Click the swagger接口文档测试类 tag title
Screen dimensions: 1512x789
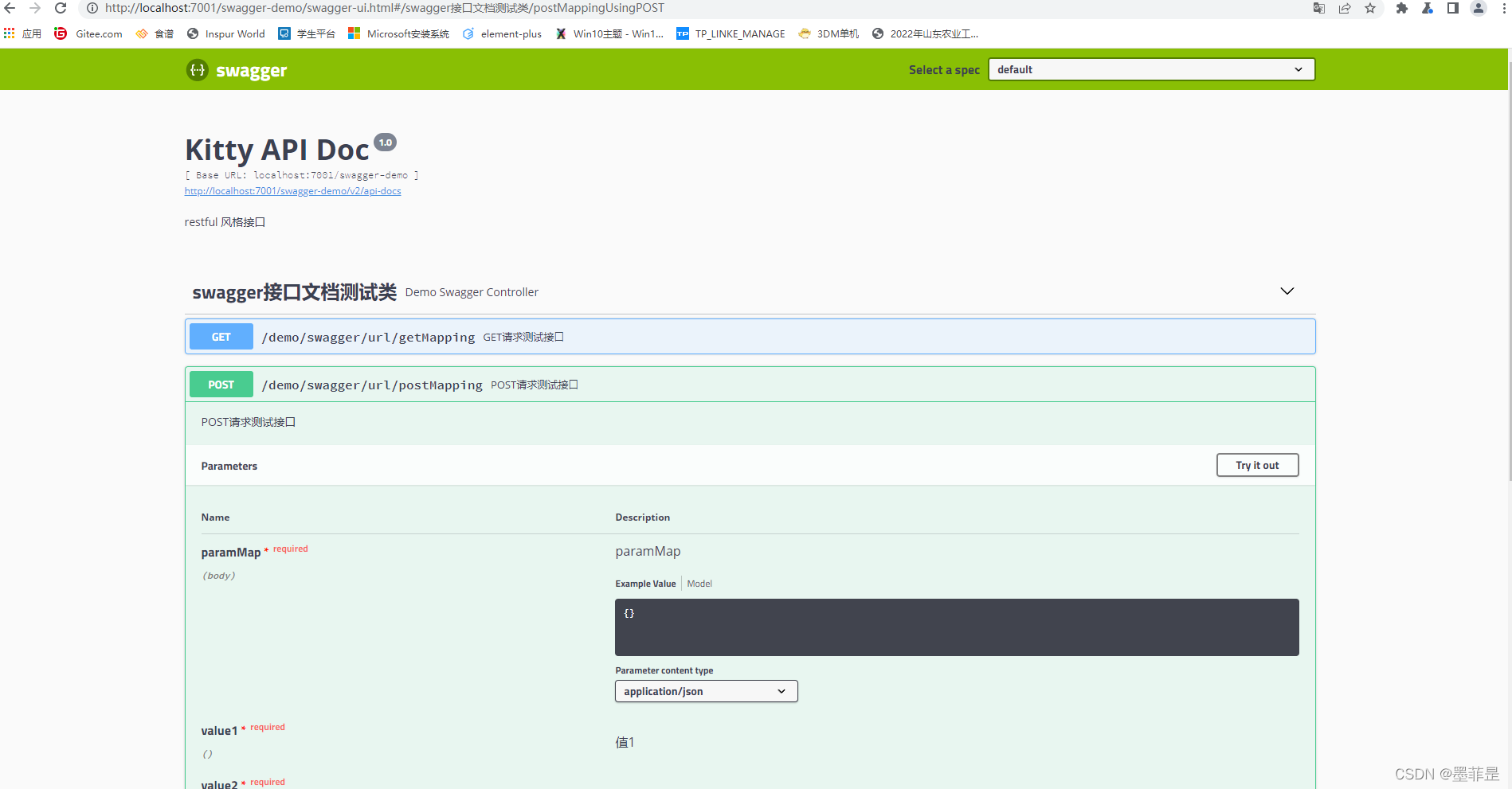[x=294, y=292]
